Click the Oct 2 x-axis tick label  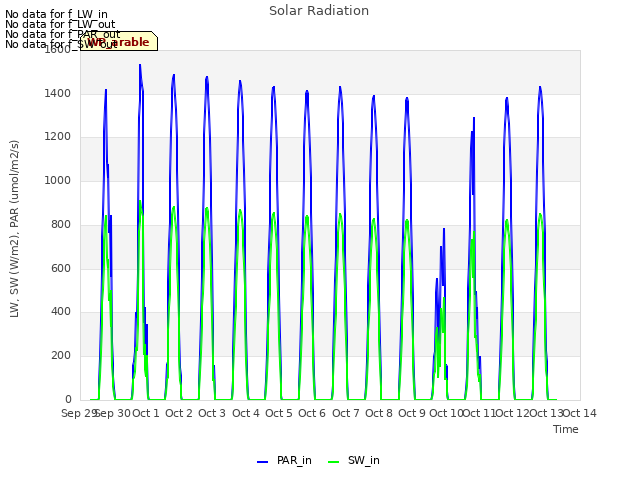179,413
